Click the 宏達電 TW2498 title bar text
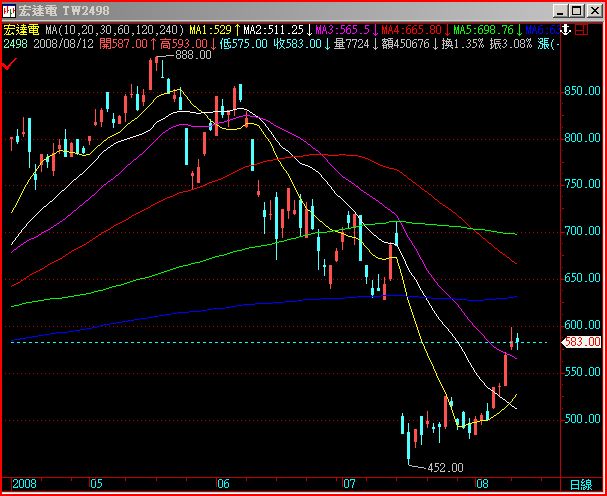 point(64,11)
